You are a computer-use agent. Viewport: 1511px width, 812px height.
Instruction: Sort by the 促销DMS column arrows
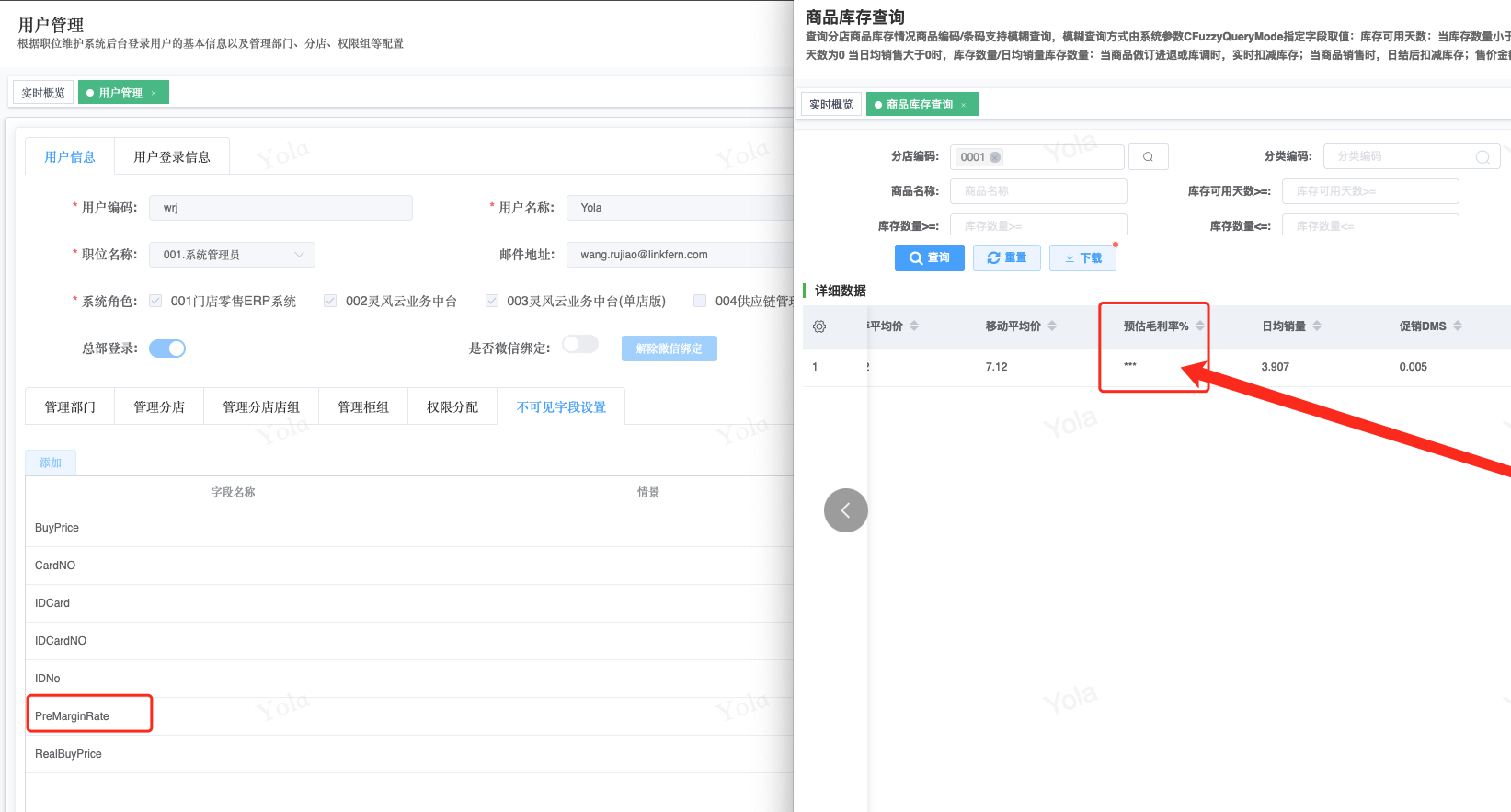point(1458,326)
